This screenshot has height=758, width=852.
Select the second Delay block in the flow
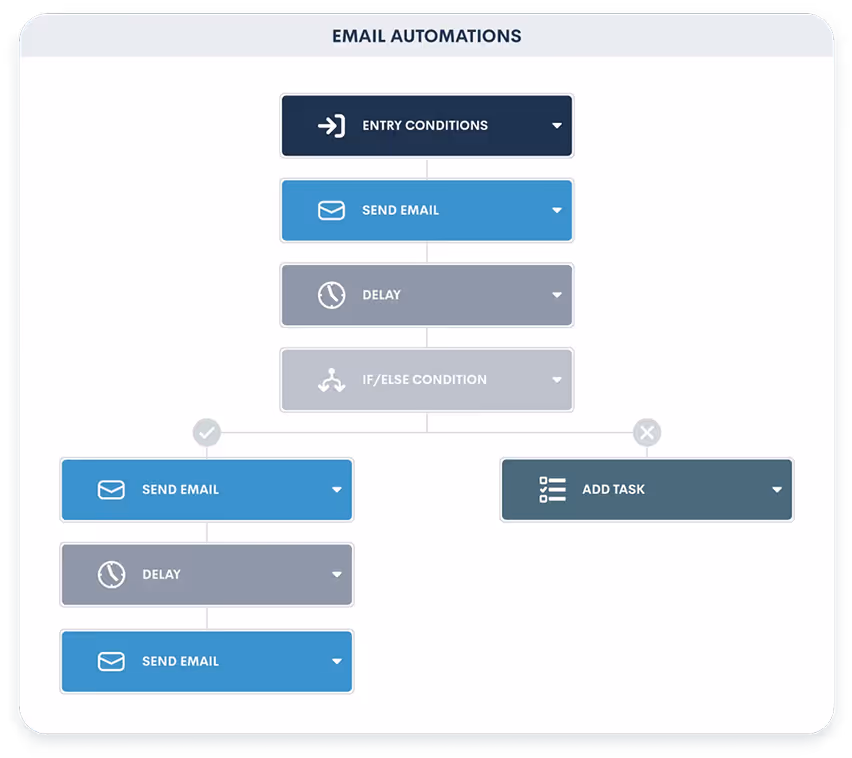pyautogui.click(x=206, y=574)
